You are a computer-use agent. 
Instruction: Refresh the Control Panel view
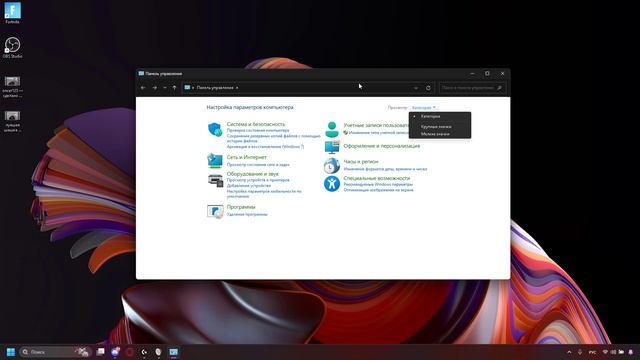pyautogui.click(x=428, y=88)
